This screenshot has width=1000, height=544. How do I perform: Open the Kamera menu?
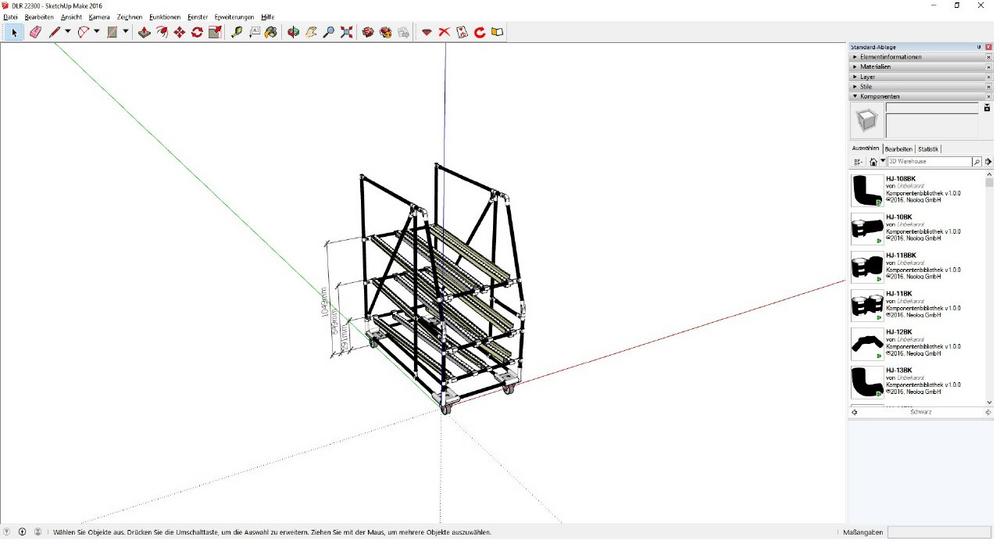tap(99, 17)
